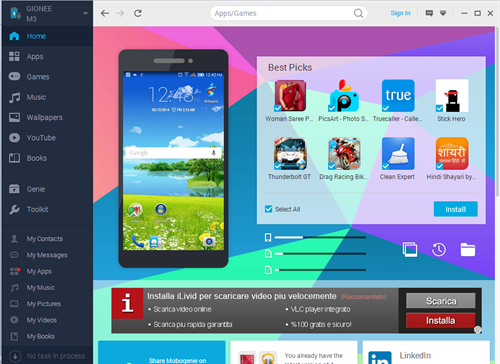Click the Sign In link
500x364 pixels.
pos(400,13)
